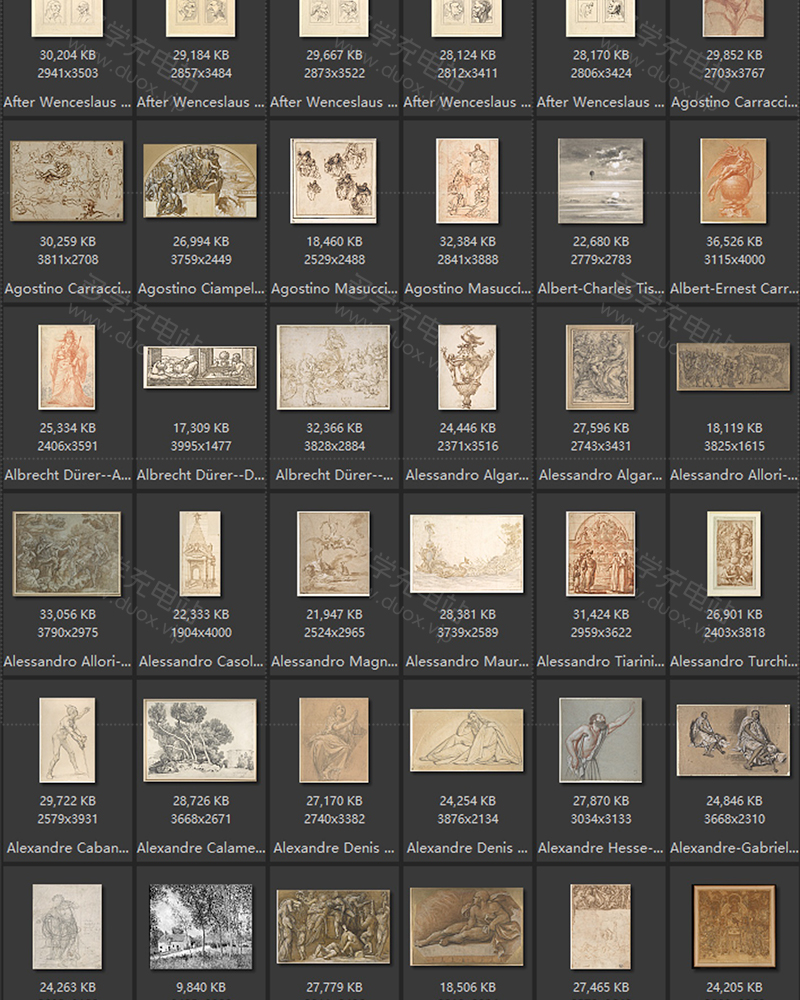Click the 'Alexandre Calame...' file name label

200,848
